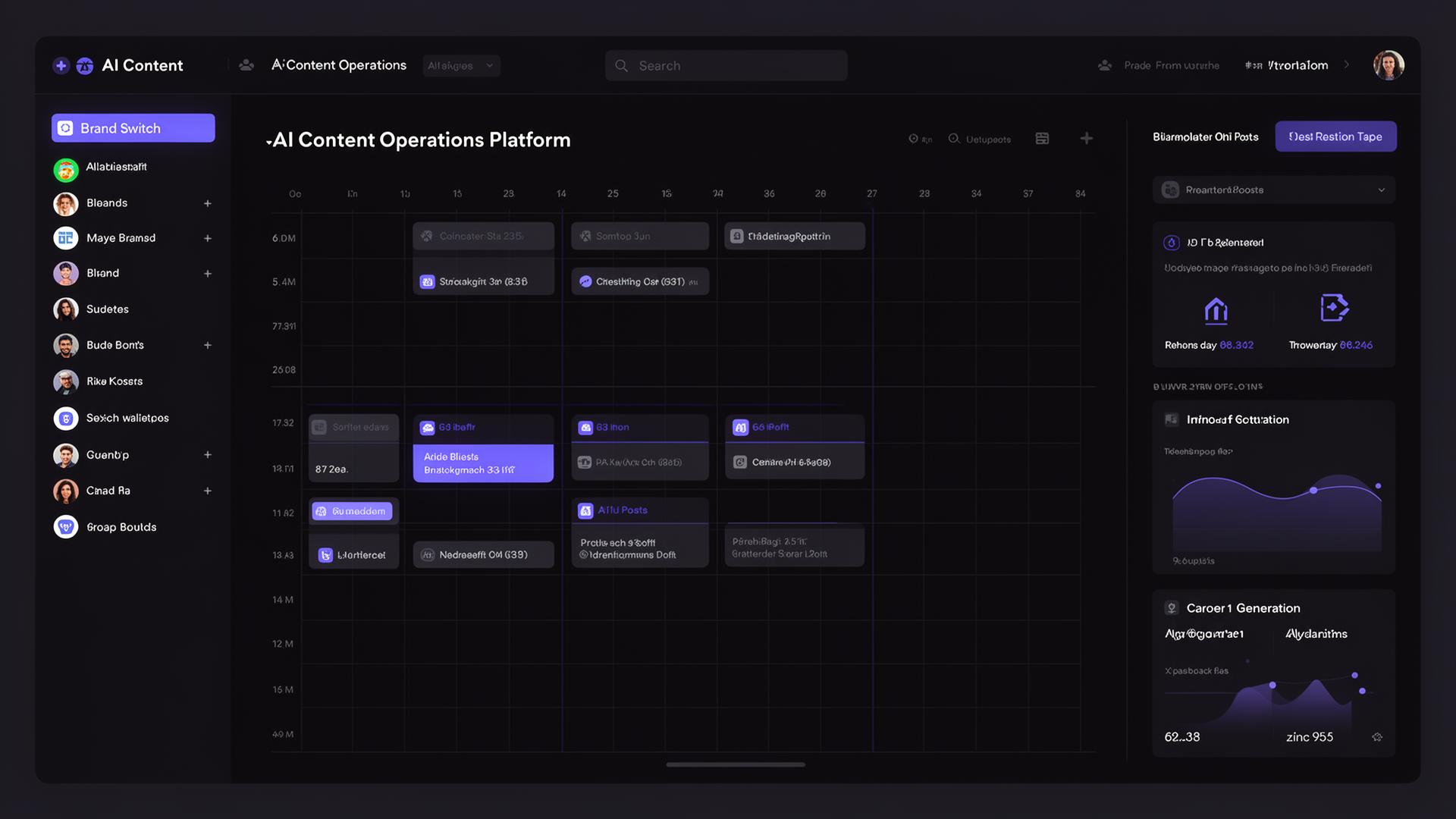This screenshot has width=1456, height=819.
Task: Expand the Bleands plus icon
Action: 207,203
